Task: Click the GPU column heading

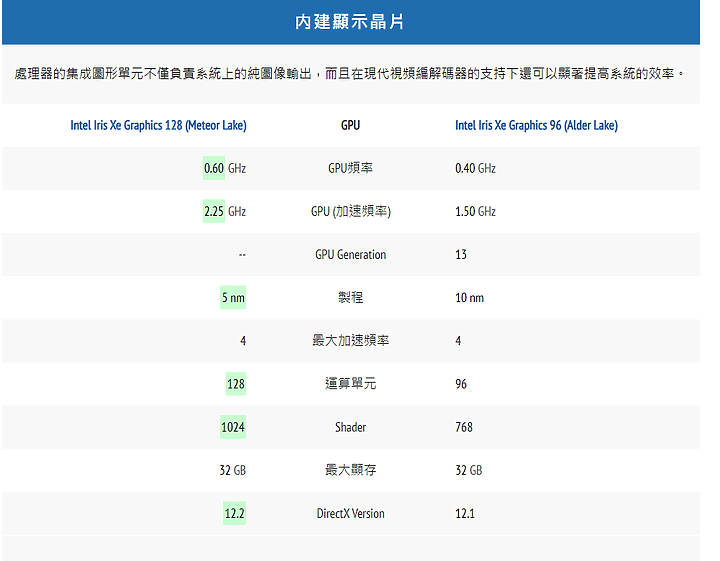Action: click(x=350, y=125)
